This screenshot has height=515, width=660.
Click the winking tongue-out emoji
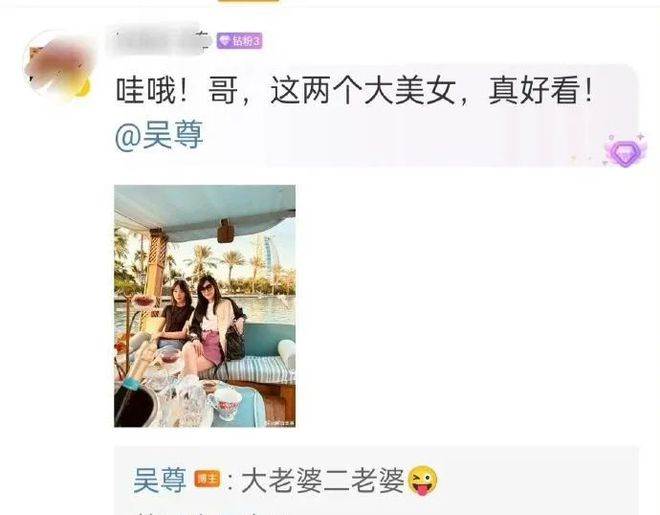[423, 480]
